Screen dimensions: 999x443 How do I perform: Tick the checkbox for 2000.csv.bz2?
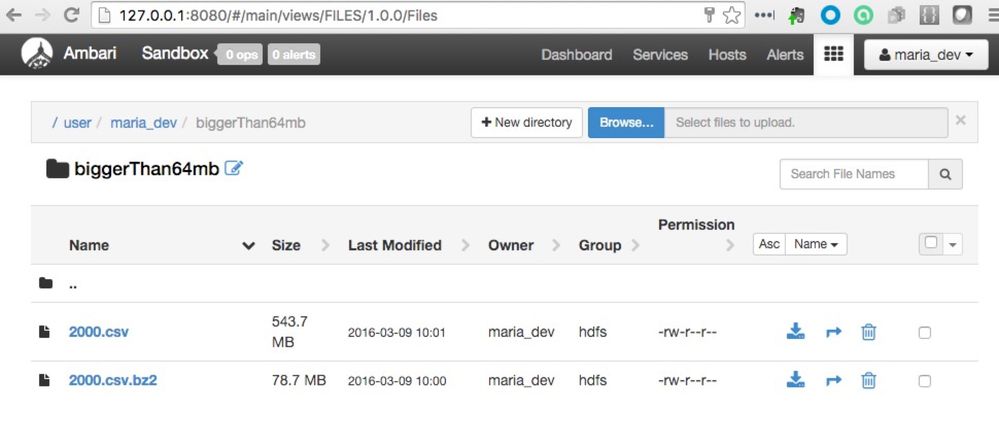tap(924, 381)
